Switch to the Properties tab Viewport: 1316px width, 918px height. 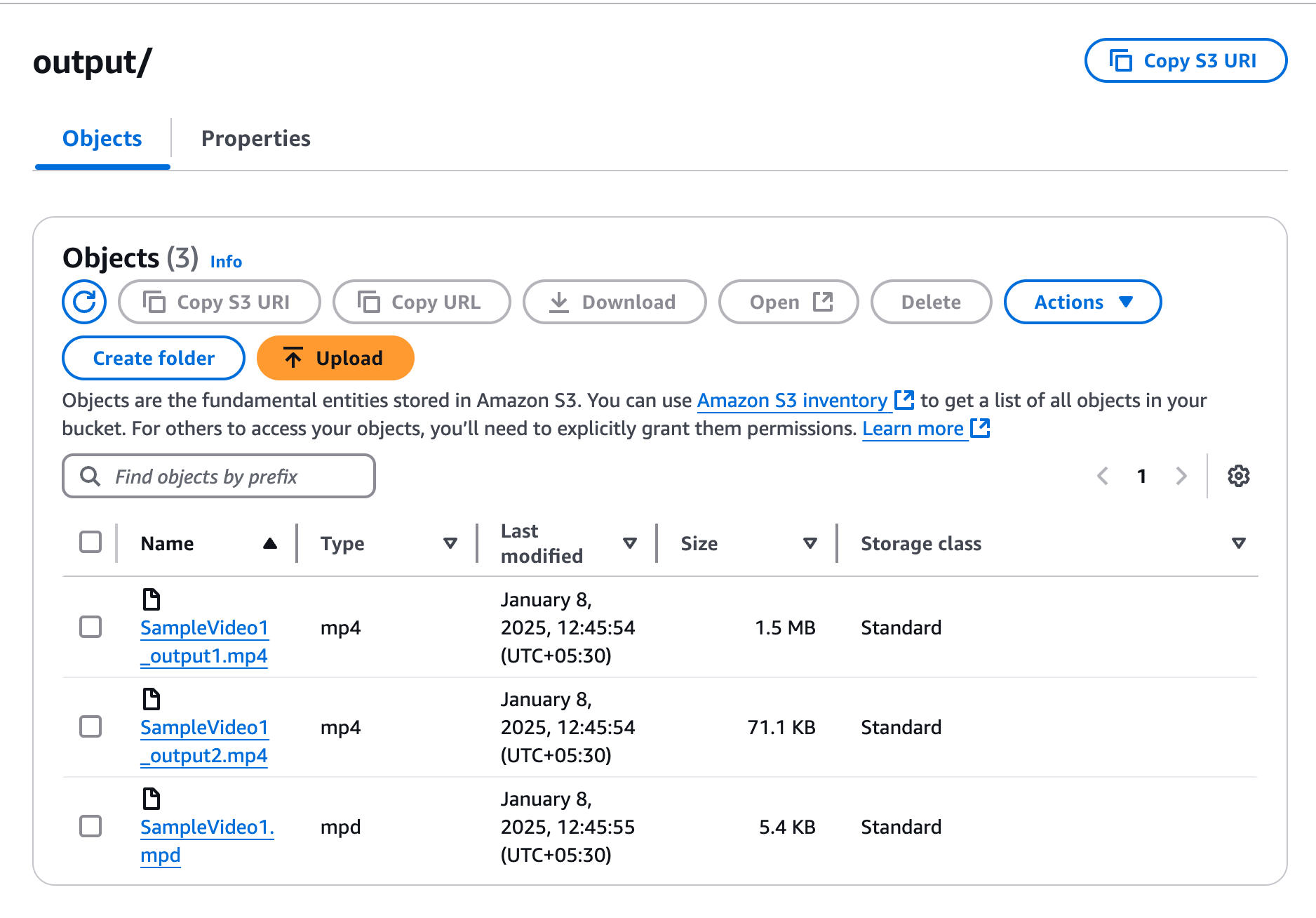click(x=255, y=139)
